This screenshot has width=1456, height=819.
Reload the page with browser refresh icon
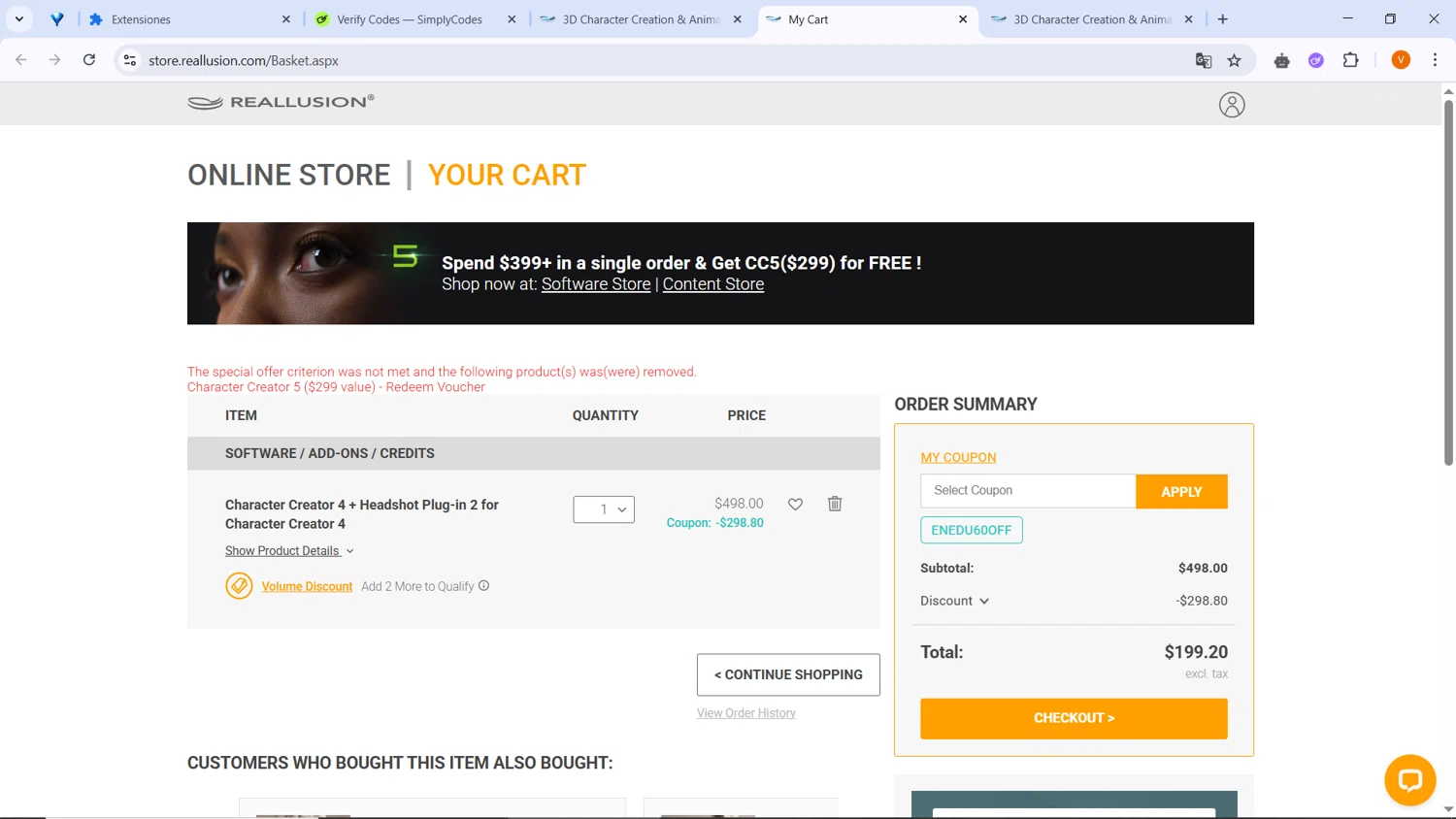pos(89,60)
